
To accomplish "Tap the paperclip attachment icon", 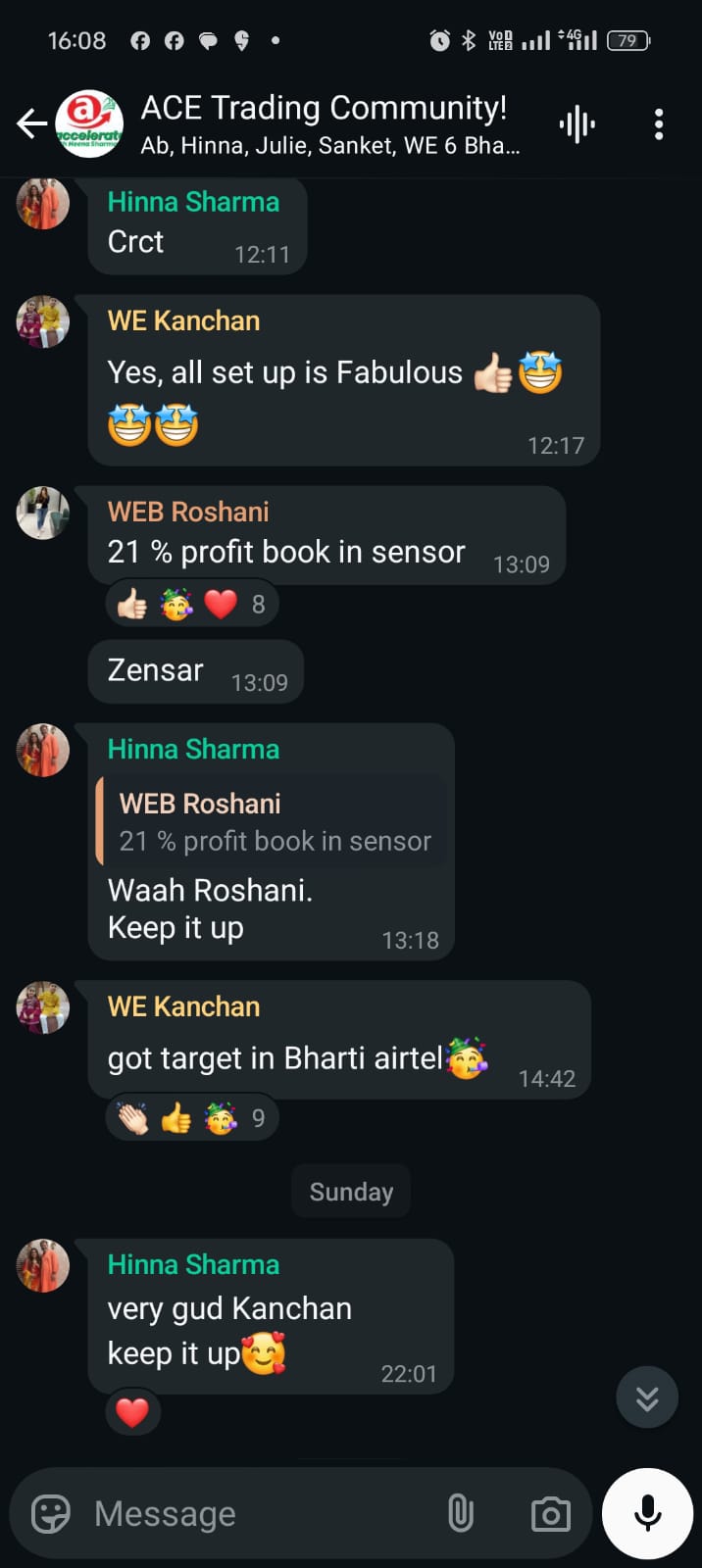I will click(x=460, y=1513).
